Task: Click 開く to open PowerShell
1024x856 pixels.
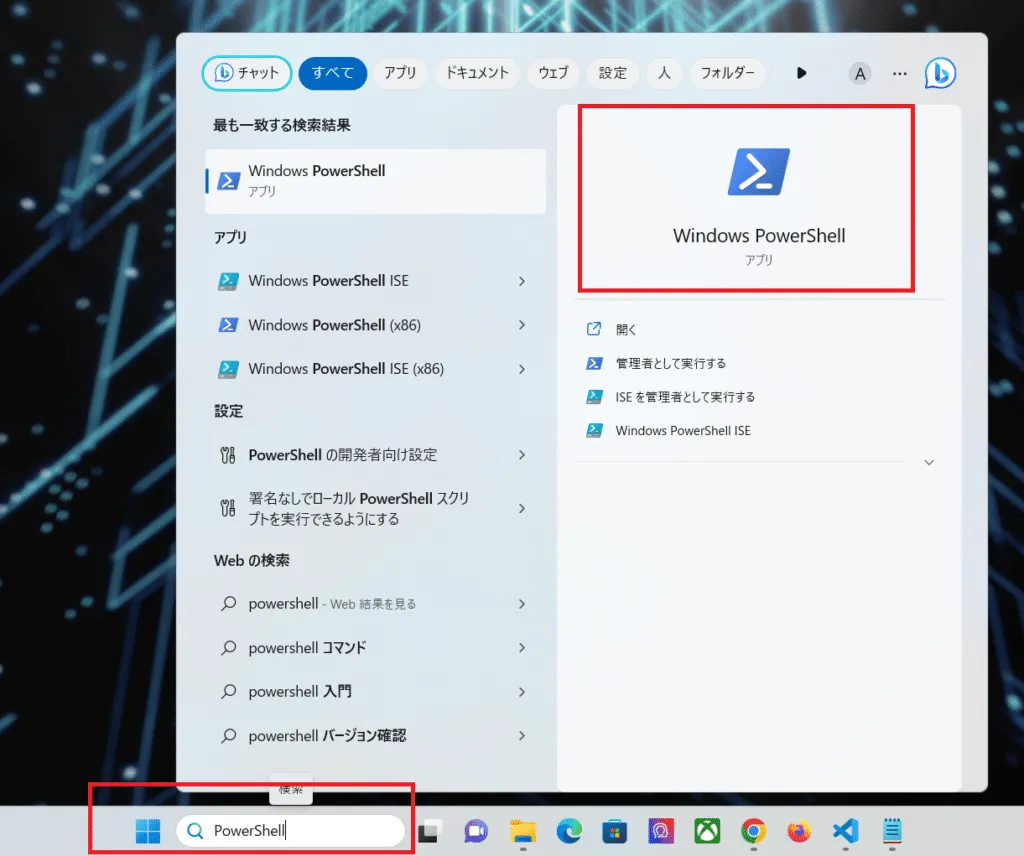Action: click(626, 330)
